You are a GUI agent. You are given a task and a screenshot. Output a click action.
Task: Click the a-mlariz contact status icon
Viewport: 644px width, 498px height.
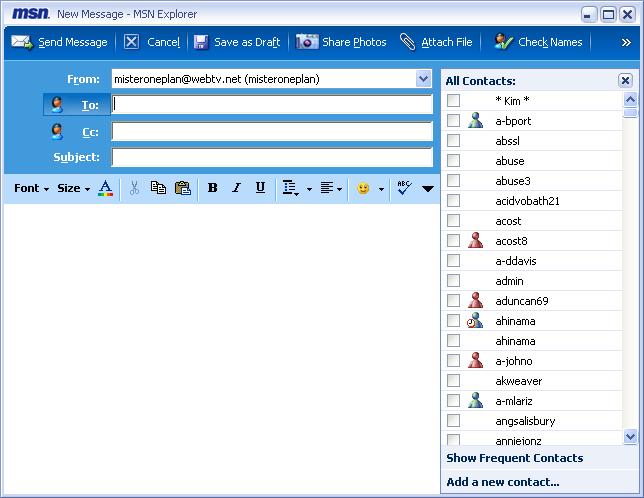(476, 401)
